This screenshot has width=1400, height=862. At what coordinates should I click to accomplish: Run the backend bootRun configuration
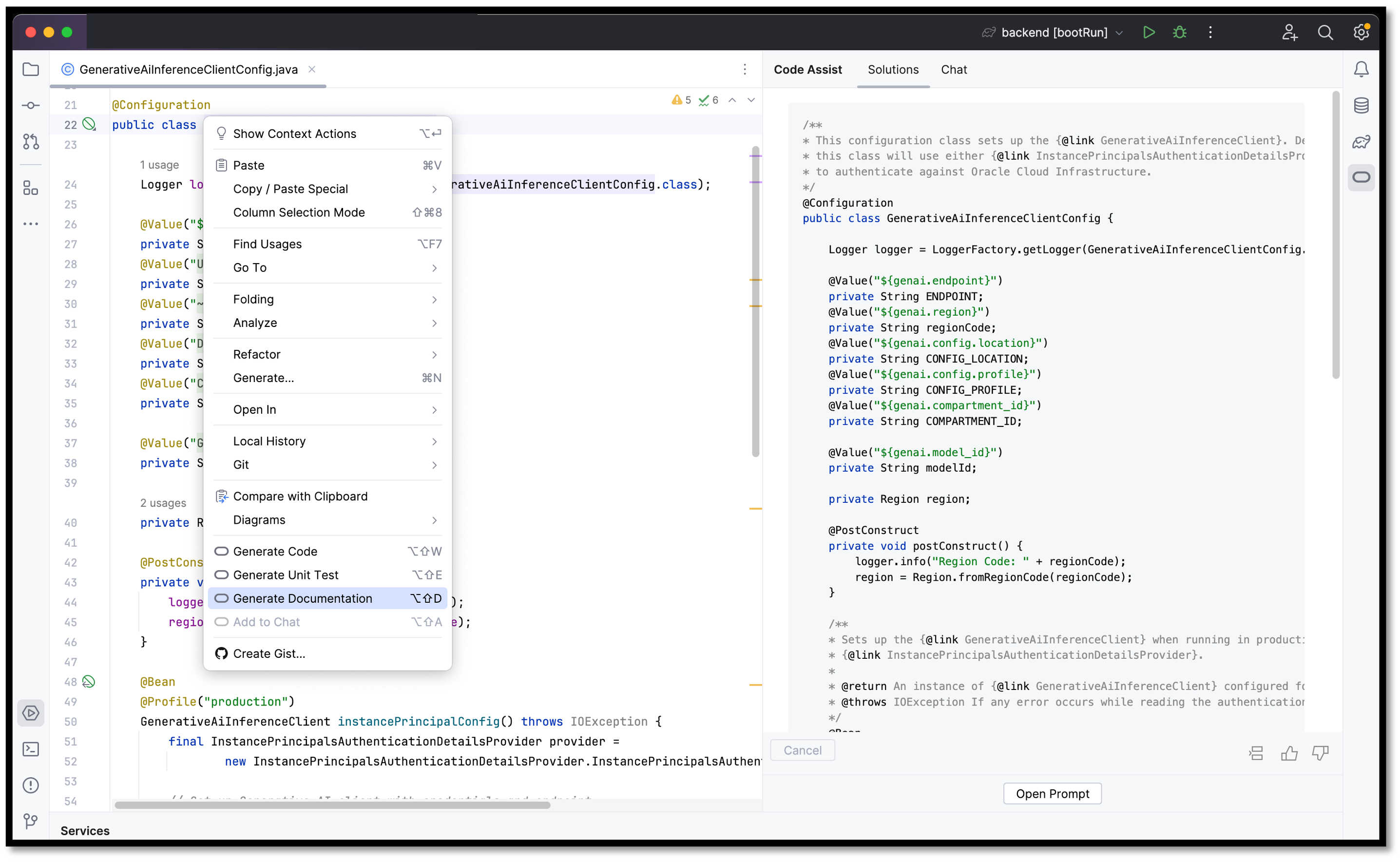(x=1149, y=33)
